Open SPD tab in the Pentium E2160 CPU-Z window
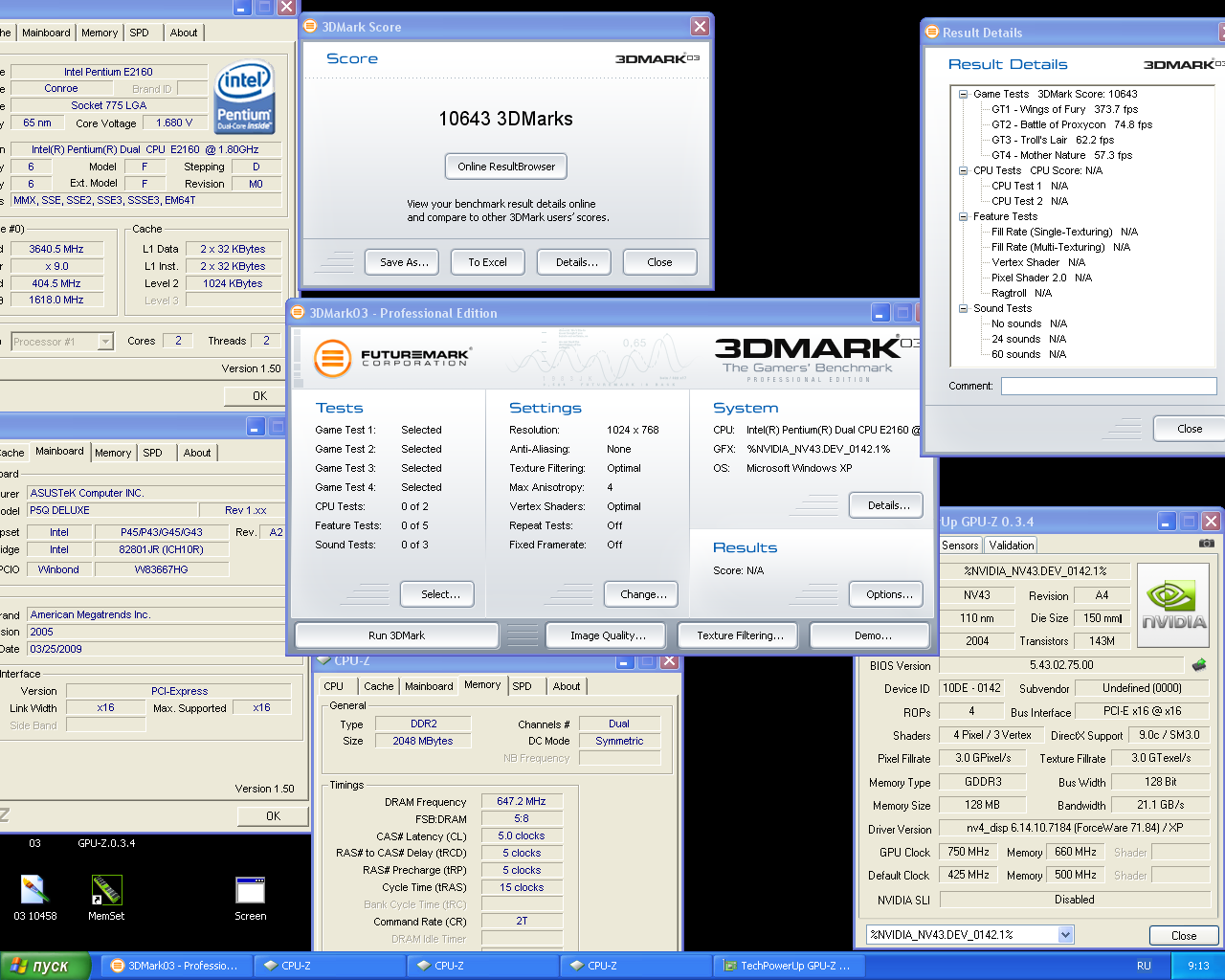This screenshot has width=1225, height=980. (139, 33)
